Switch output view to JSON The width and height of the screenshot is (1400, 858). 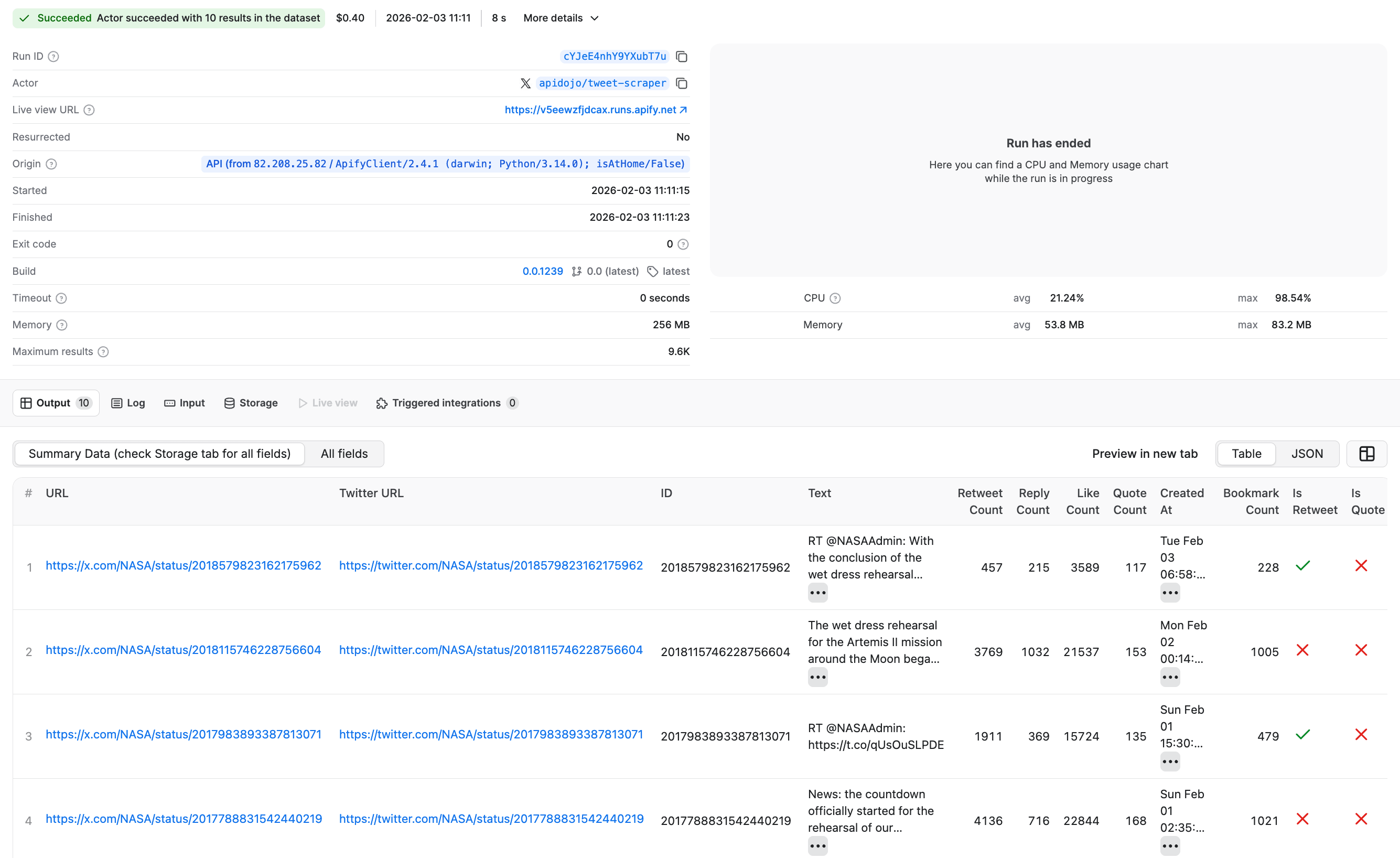point(1307,454)
